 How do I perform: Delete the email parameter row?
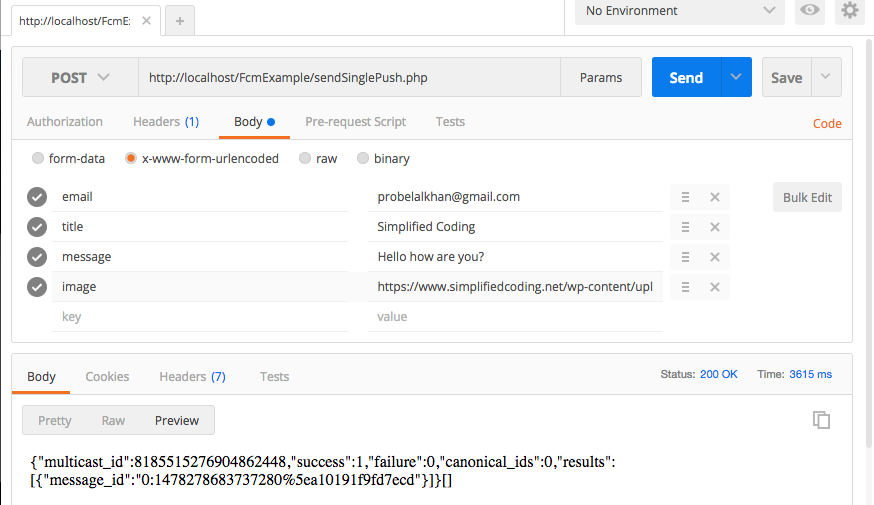715,197
